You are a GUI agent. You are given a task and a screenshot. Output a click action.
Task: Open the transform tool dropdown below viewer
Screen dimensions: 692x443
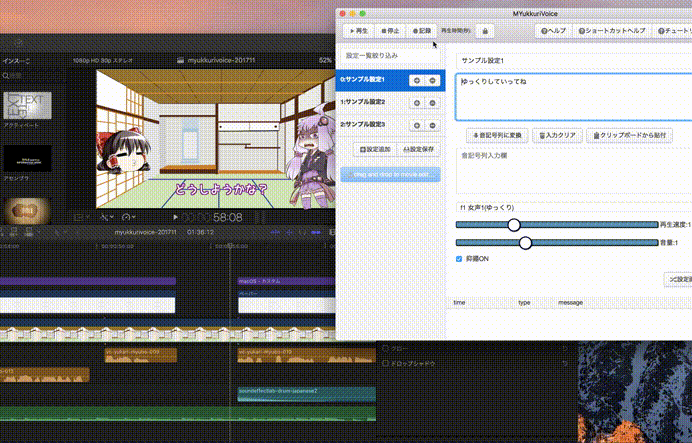(x=106, y=217)
